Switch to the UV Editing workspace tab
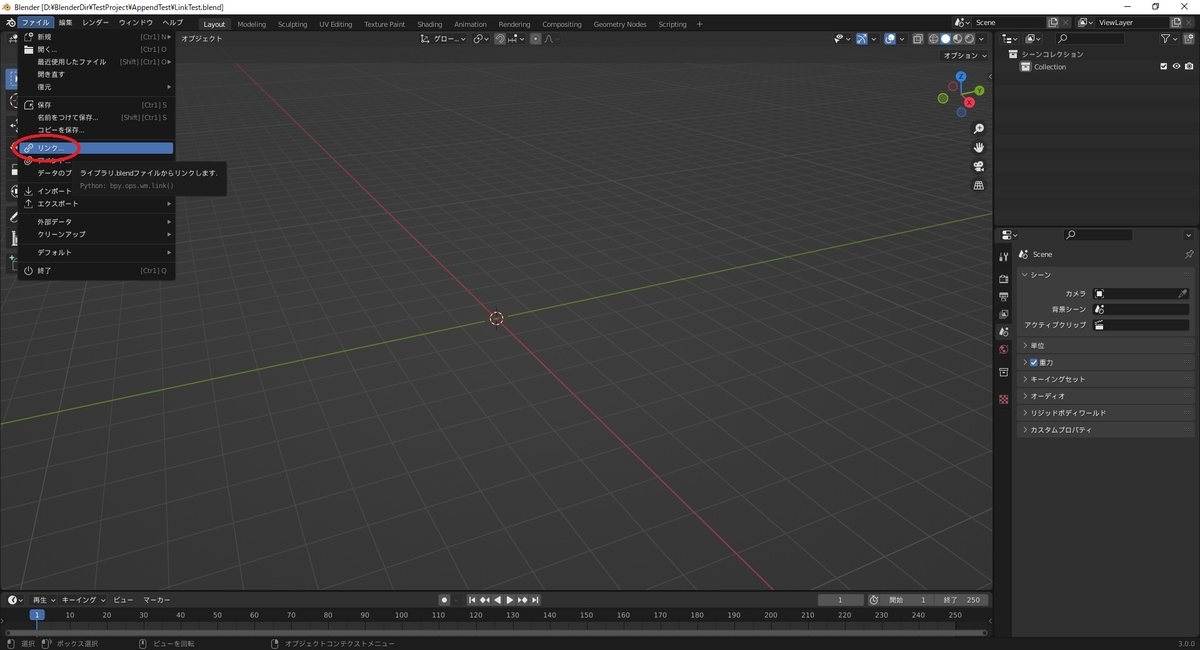The image size is (1200, 650). click(336, 24)
